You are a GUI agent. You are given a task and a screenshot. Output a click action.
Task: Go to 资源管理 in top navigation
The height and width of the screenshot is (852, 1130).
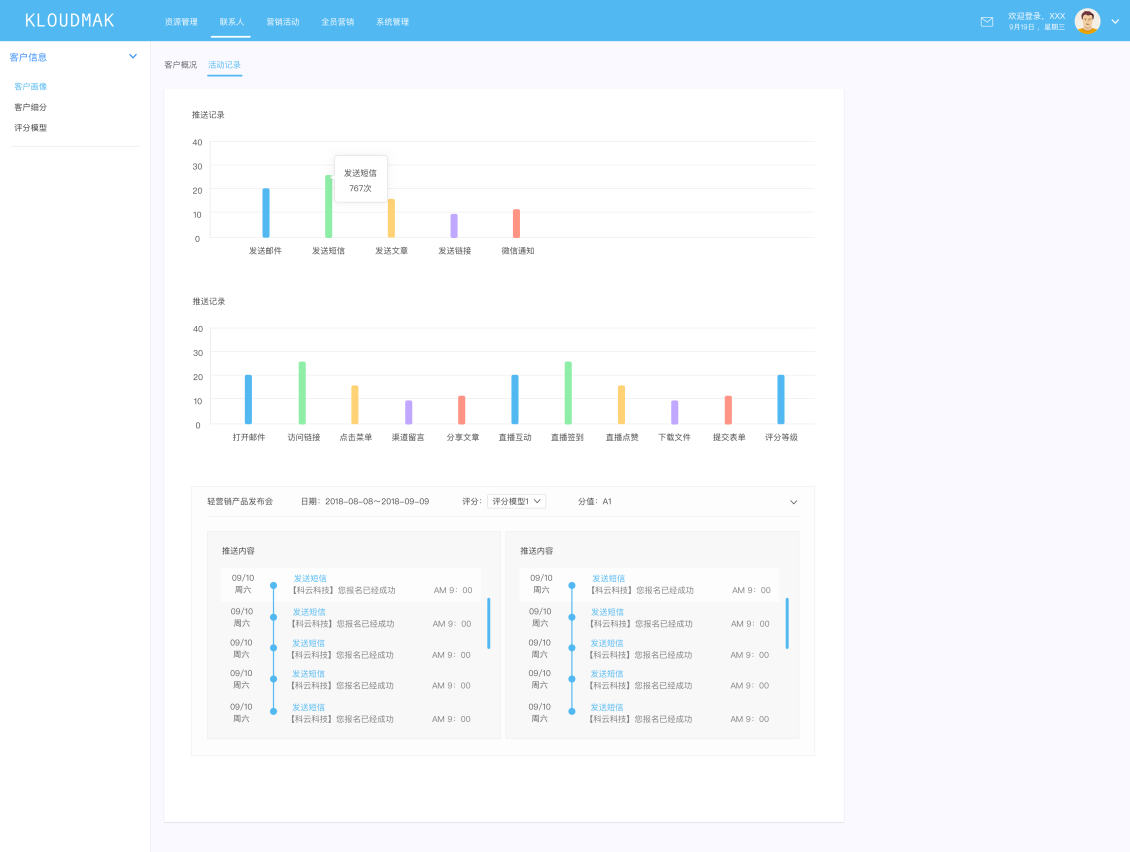181,22
